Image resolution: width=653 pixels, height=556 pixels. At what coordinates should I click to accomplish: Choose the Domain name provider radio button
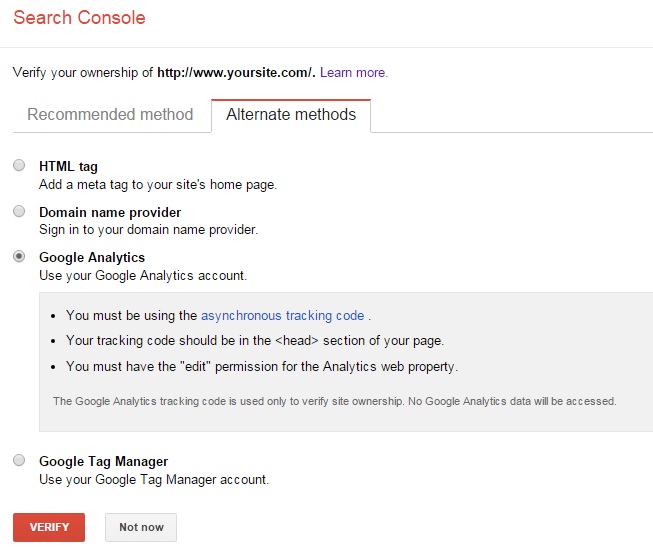click(x=19, y=212)
